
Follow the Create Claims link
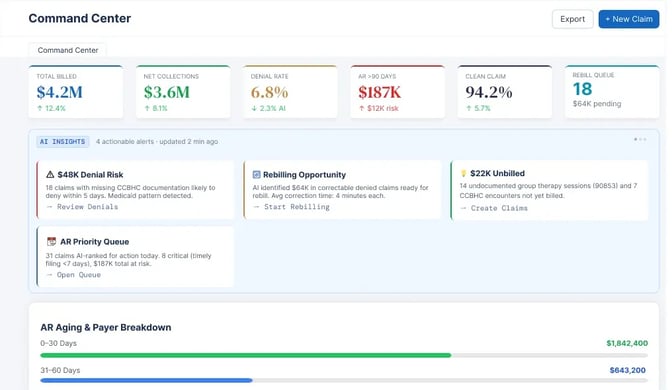(x=494, y=208)
